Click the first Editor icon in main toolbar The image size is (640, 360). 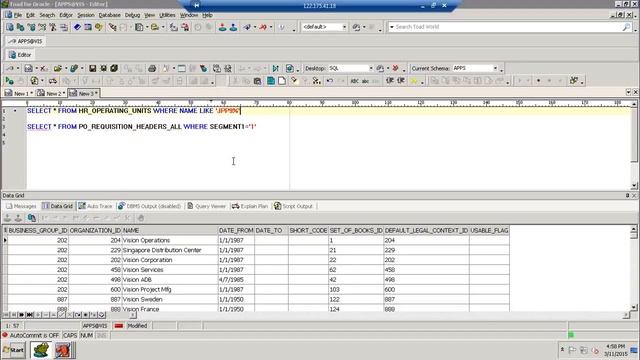click(x=10, y=27)
